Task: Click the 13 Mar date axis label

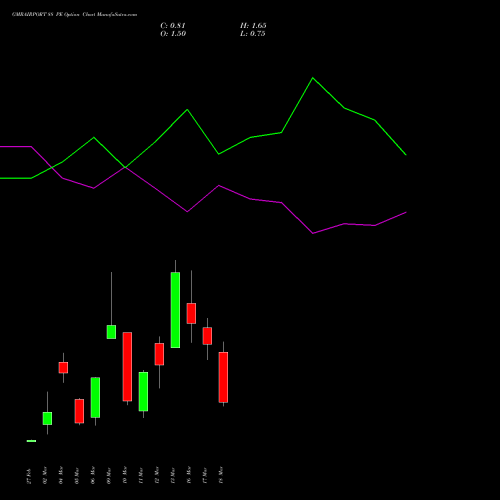Action: point(173,475)
